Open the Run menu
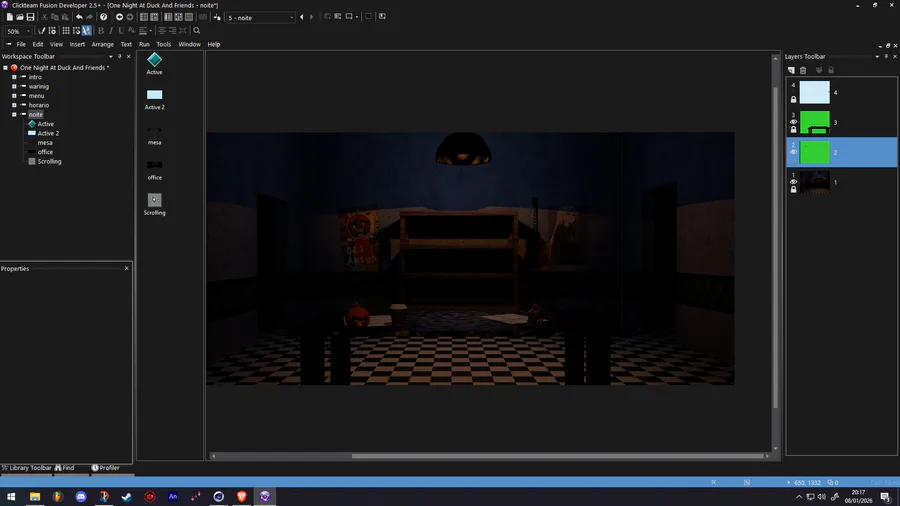Screen dimensions: 900x506 click(x=144, y=44)
